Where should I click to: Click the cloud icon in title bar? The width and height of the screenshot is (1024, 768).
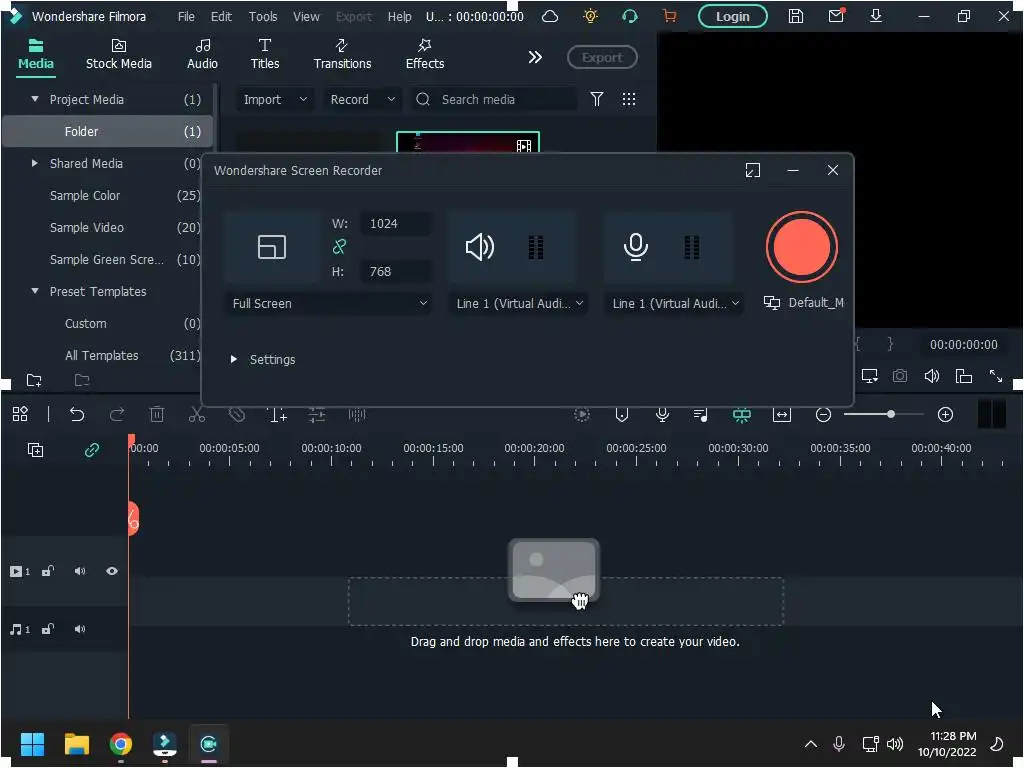pyautogui.click(x=550, y=16)
